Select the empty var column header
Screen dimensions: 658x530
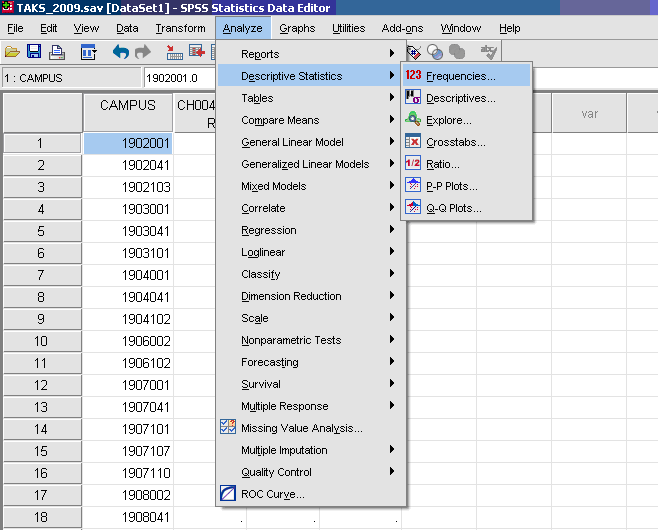pos(589,113)
